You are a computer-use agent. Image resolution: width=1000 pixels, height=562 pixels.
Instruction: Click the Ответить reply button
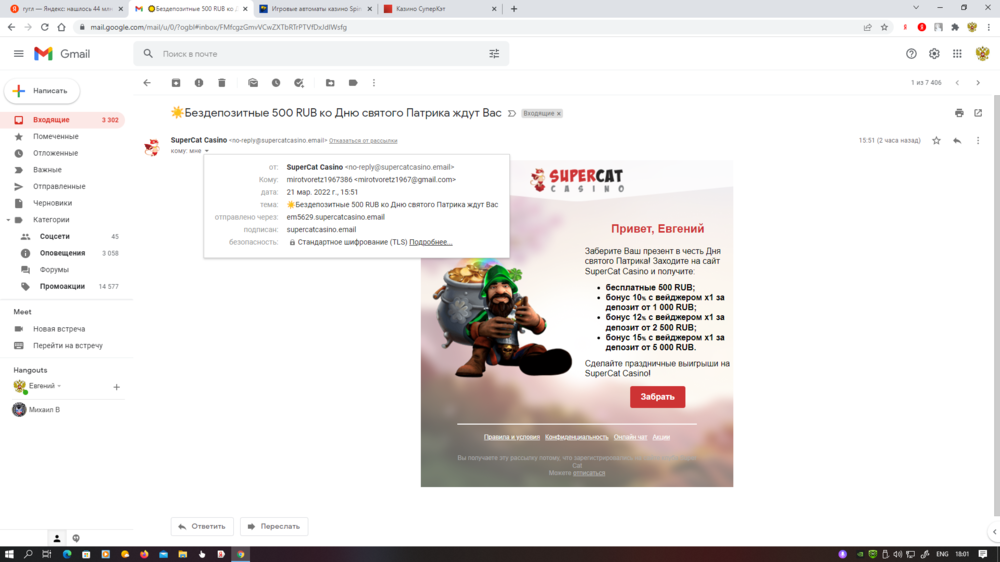(202, 526)
